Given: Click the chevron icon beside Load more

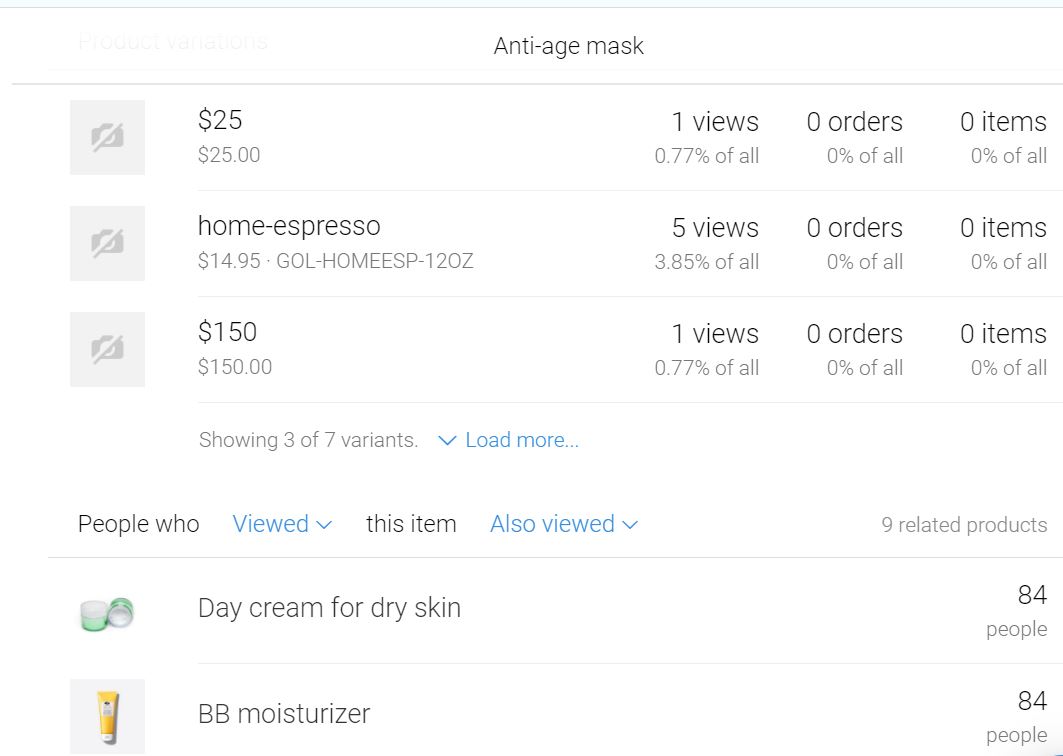Looking at the screenshot, I should pos(447,441).
